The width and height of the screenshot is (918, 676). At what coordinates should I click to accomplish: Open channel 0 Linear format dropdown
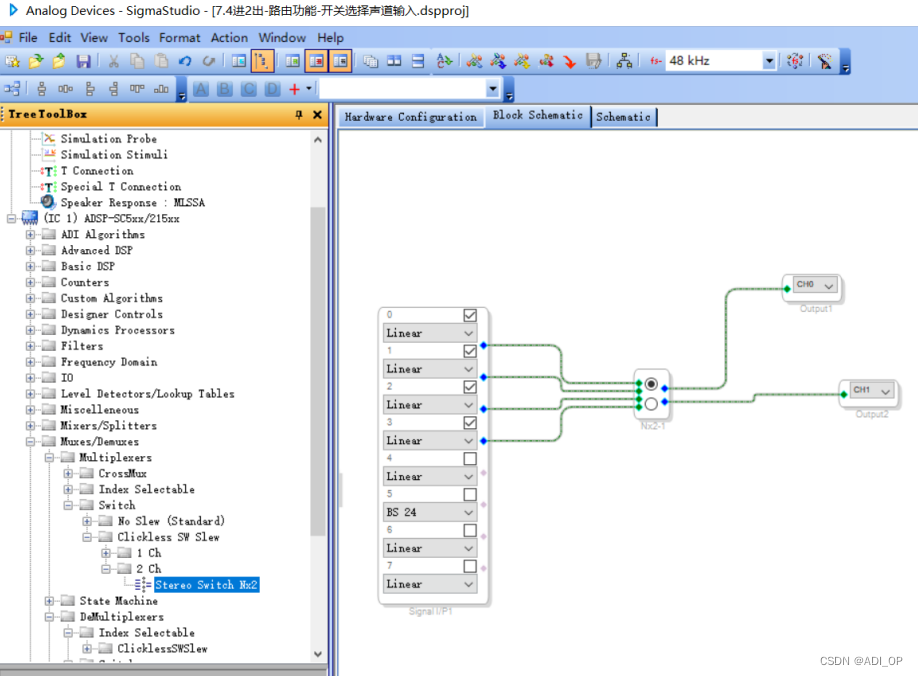pyautogui.click(x=429, y=333)
